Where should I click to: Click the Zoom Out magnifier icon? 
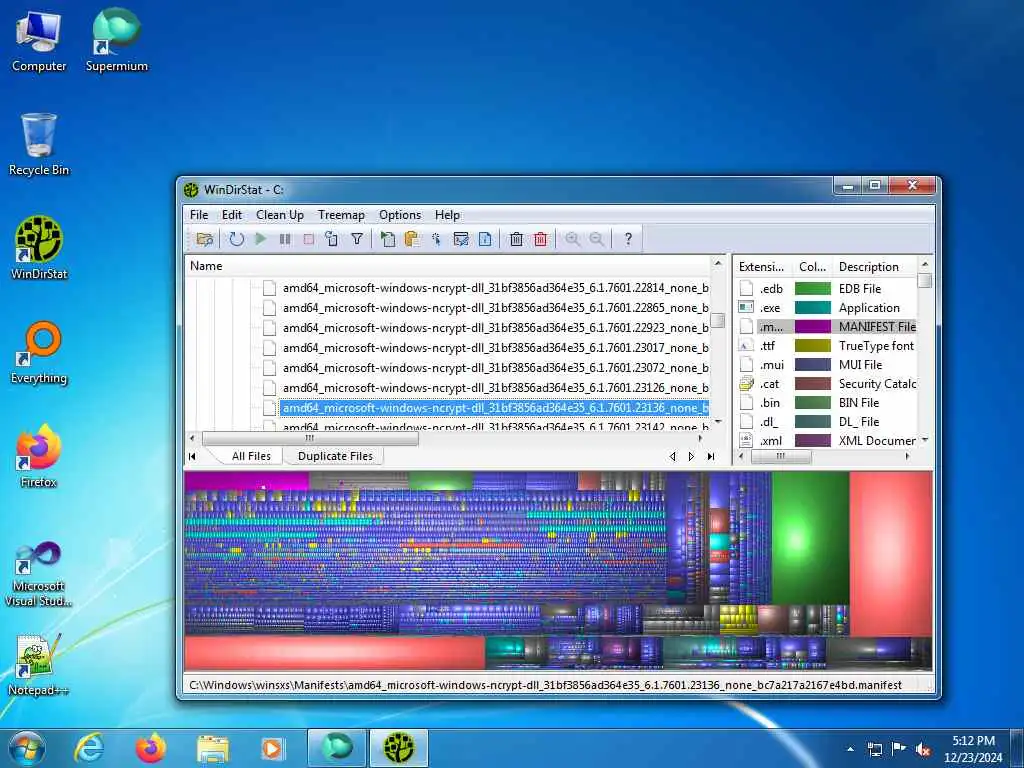pyautogui.click(x=597, y=239)
